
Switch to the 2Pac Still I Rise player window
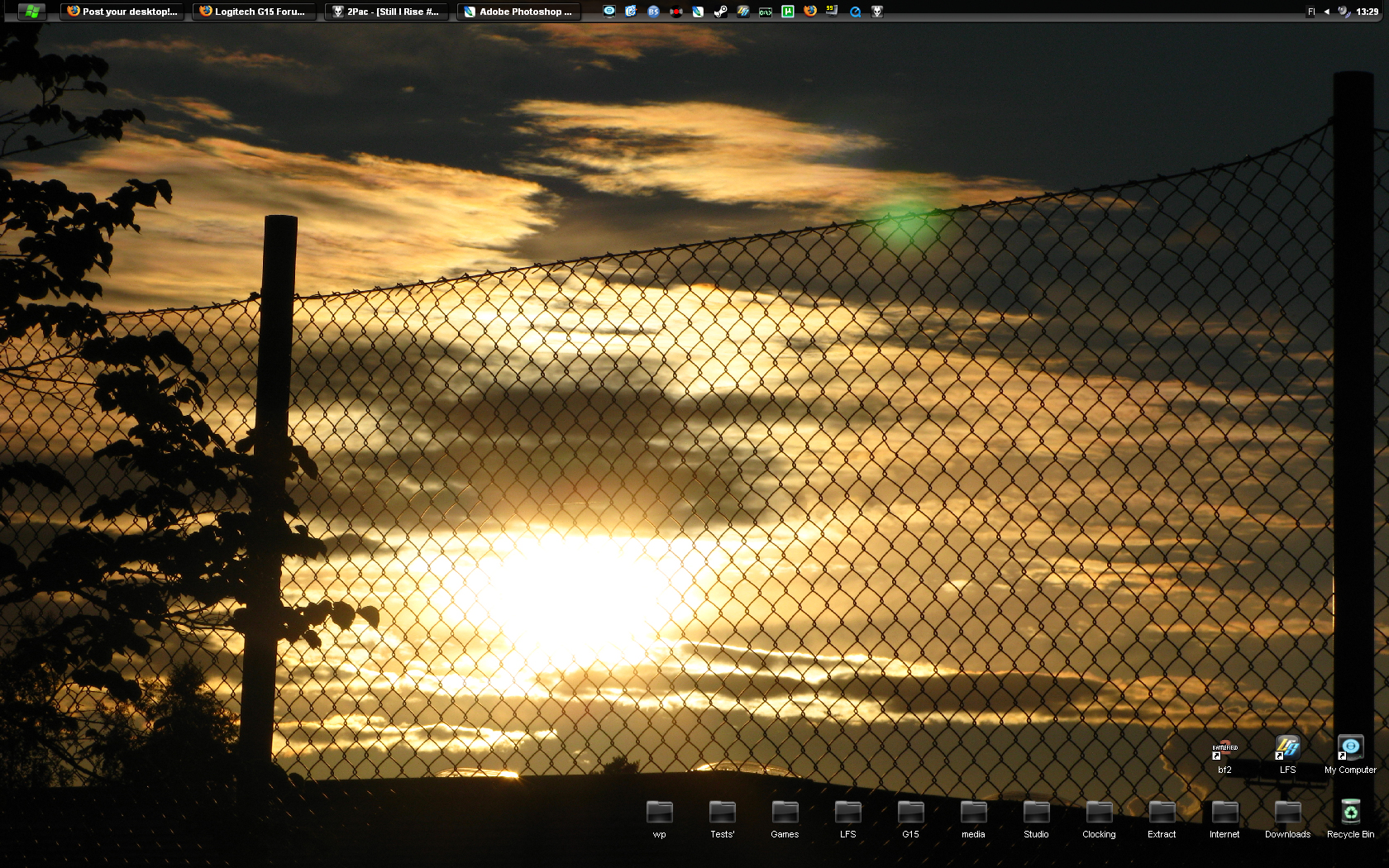(387, 12)
